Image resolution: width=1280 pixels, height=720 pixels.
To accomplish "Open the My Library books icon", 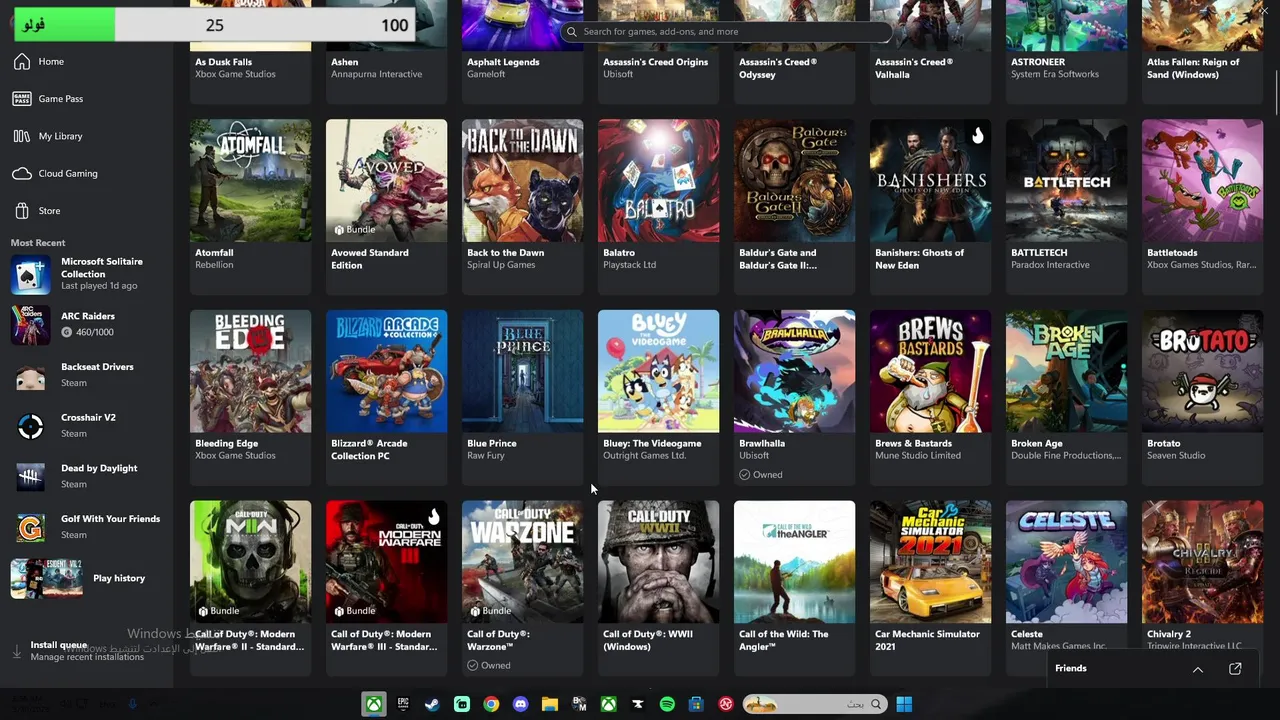I will point(22,136).
